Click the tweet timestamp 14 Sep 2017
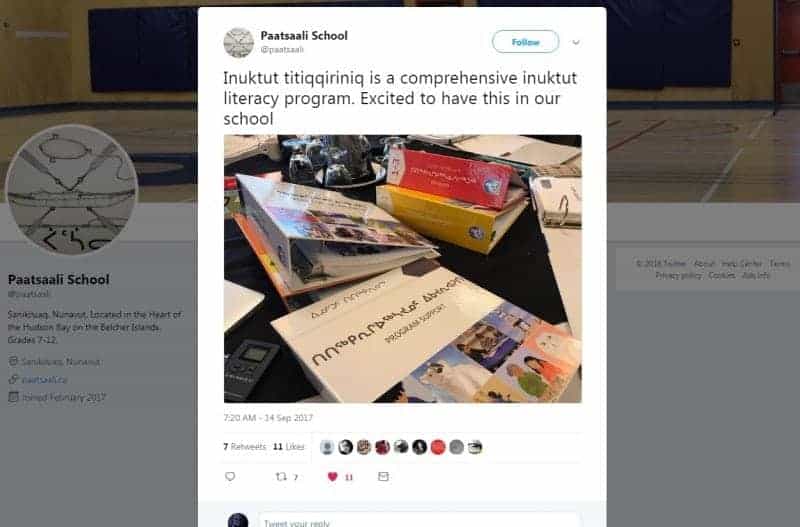 tap(268, 418)
